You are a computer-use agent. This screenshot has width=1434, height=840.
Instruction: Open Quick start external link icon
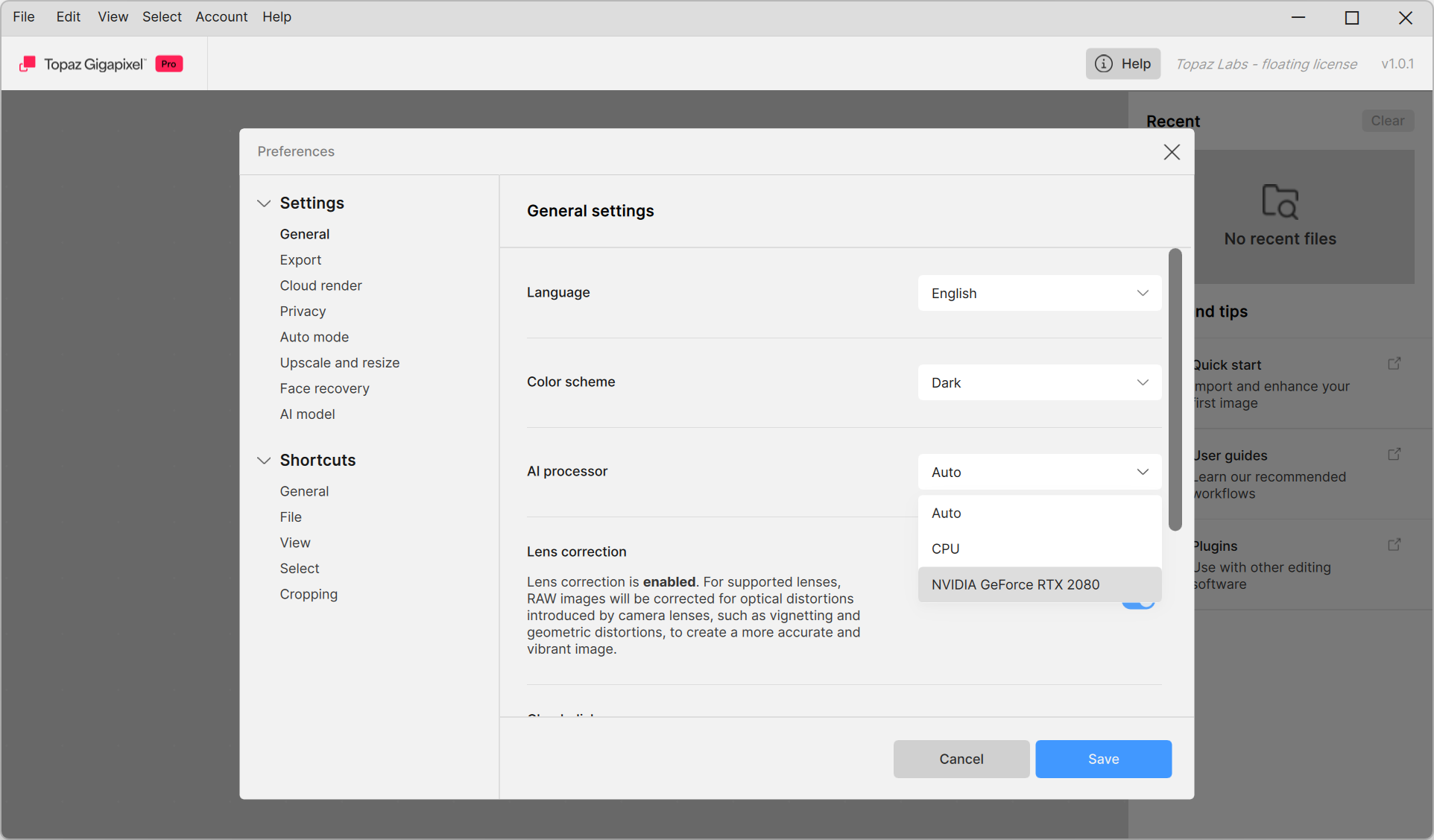click(1394, 364)
